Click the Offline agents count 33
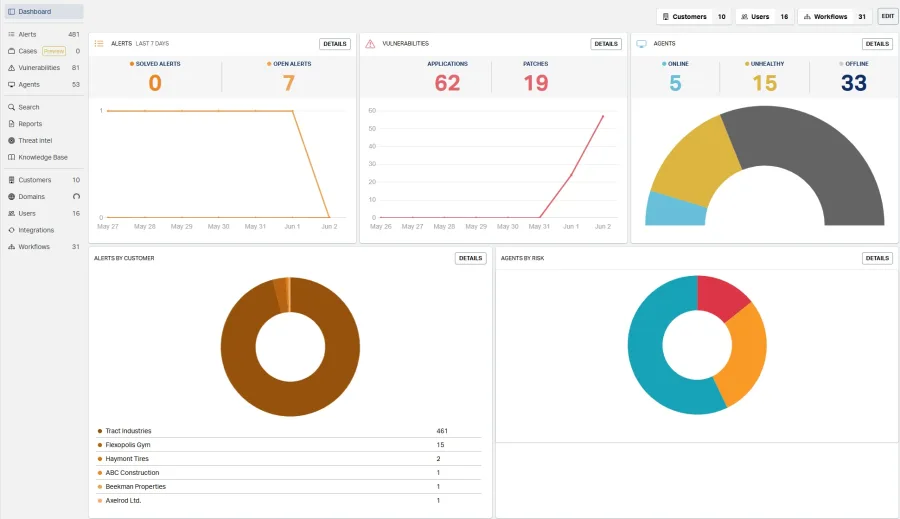Image resolution: width=900 pixels, height=519 pixels. (854, 83)
